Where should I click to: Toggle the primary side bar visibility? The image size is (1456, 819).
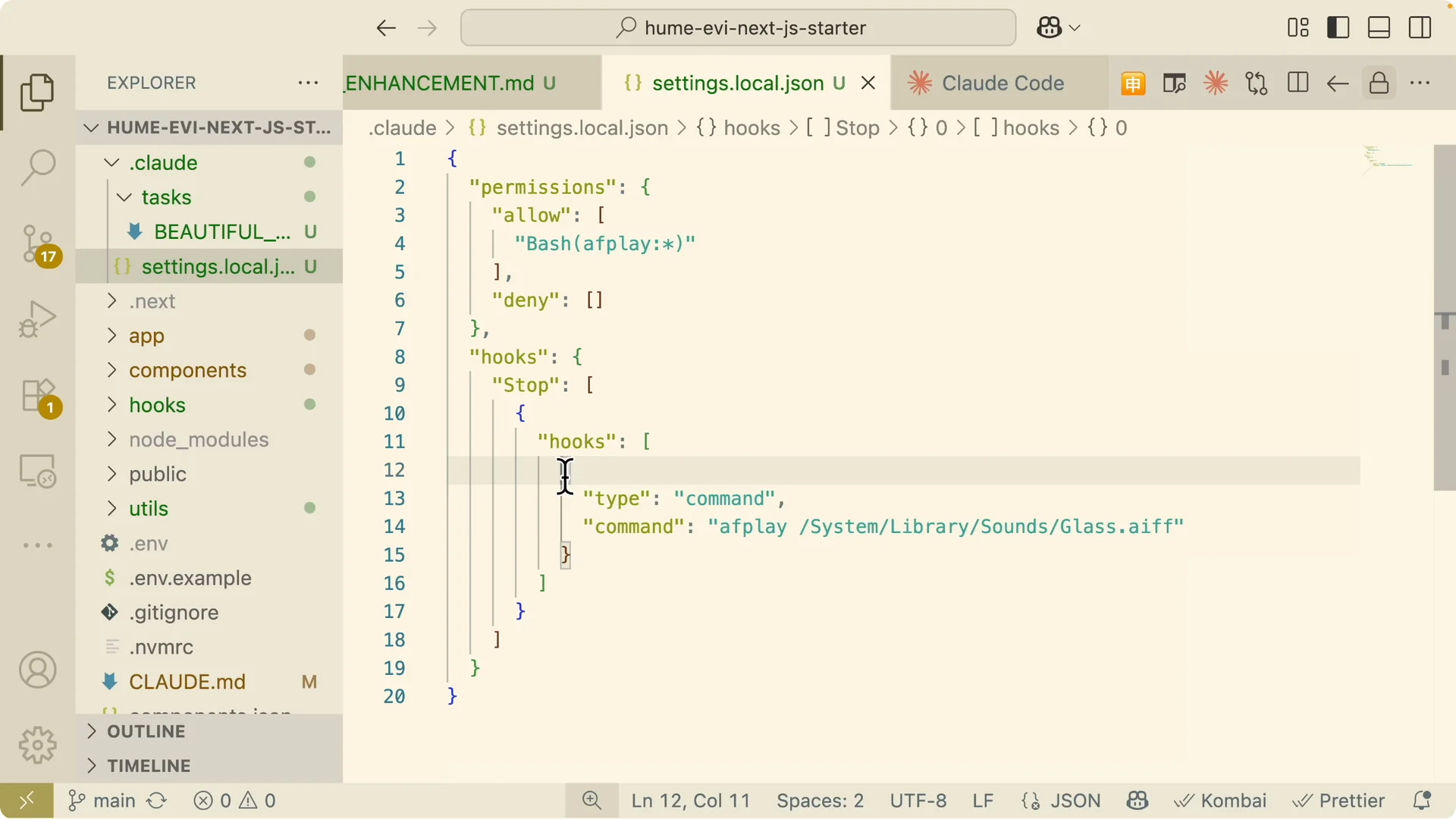coord(1338,28)
